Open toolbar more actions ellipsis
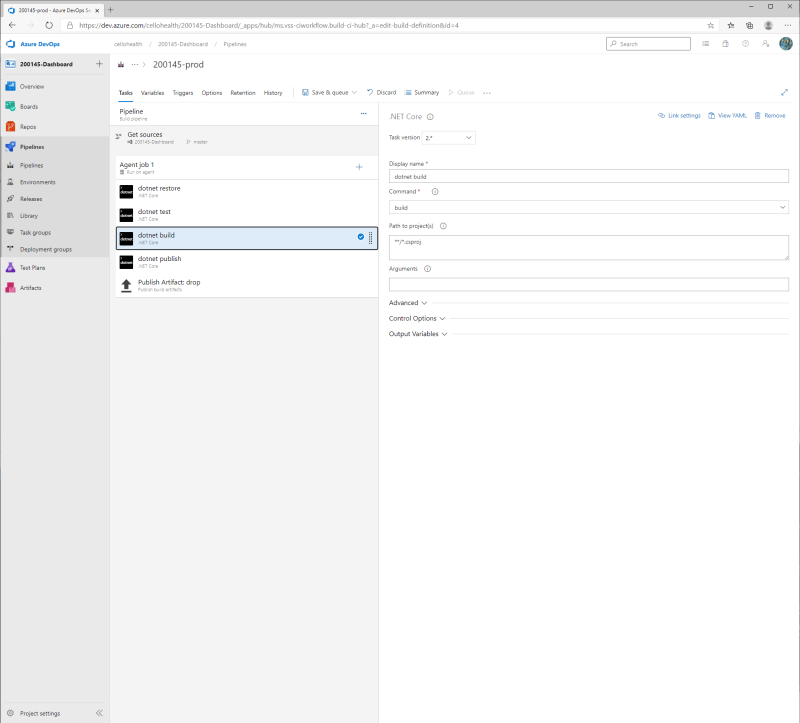Viewport: 800px width, 723px height. [x=487, y=93]
